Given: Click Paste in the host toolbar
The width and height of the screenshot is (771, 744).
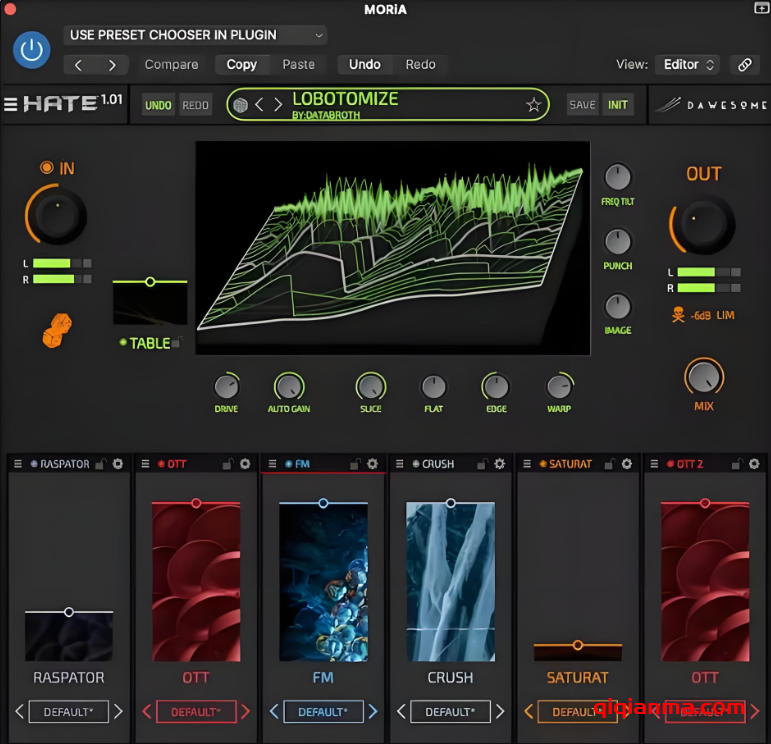Looking at the screenshot, I should click(298, 64).
